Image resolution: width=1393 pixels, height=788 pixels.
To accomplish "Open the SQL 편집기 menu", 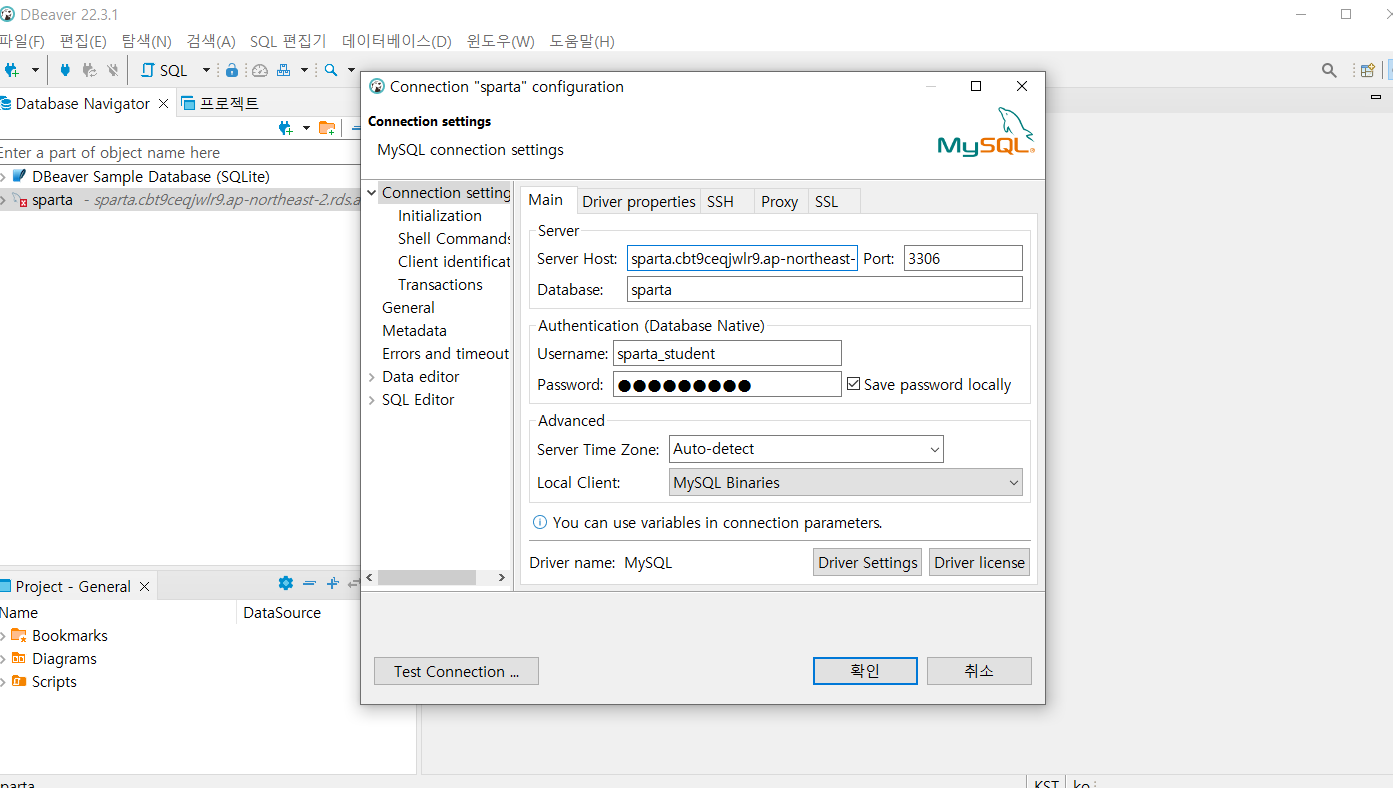I will (288, 41).
